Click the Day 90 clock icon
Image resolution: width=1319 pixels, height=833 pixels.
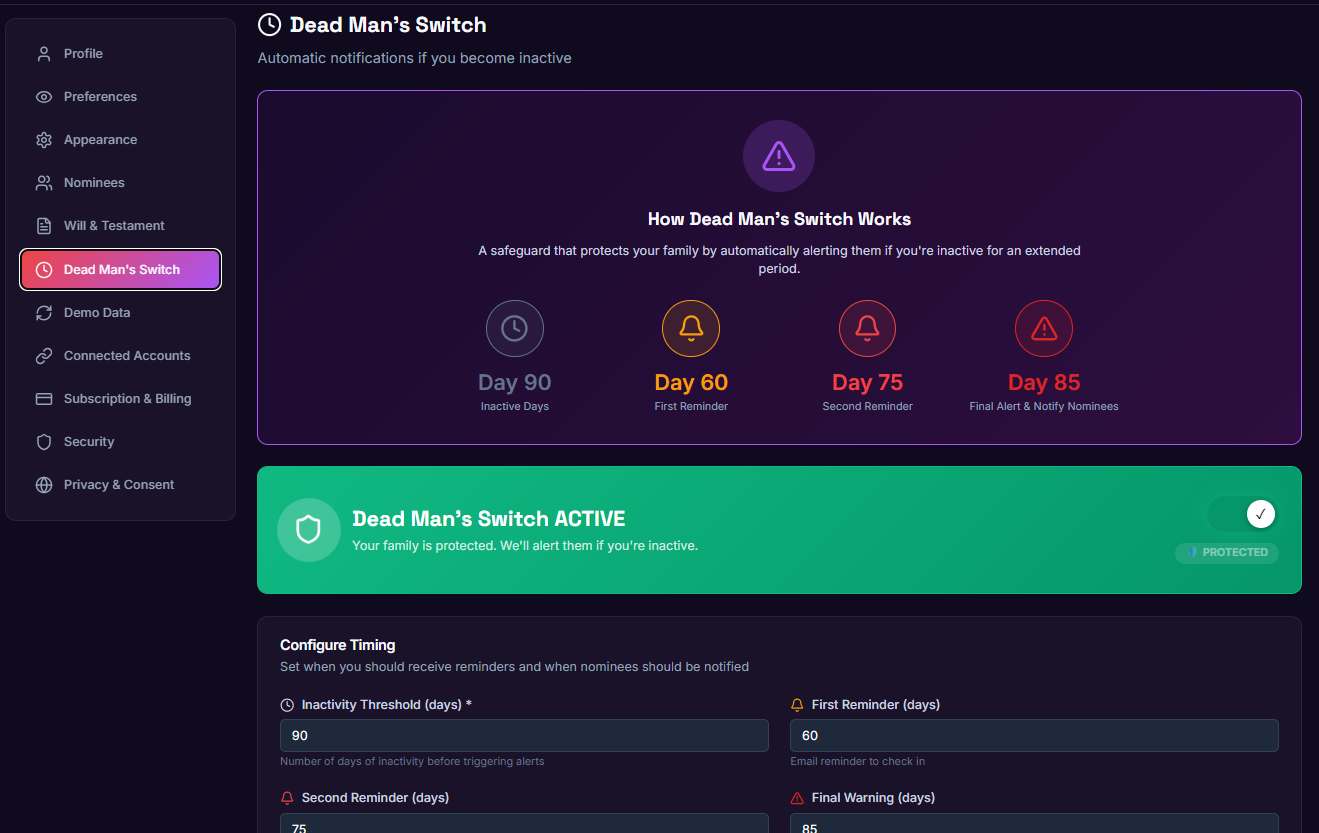click(514, 329)
